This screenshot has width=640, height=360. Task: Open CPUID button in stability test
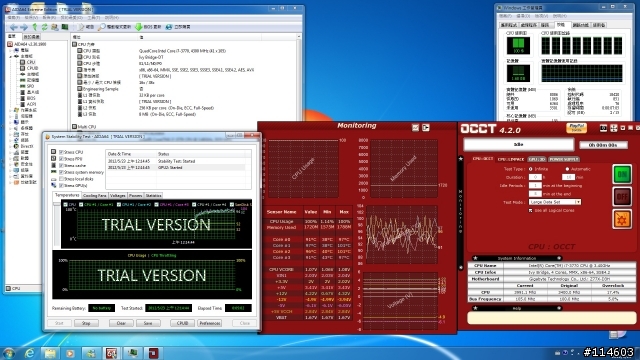[182, 323]
